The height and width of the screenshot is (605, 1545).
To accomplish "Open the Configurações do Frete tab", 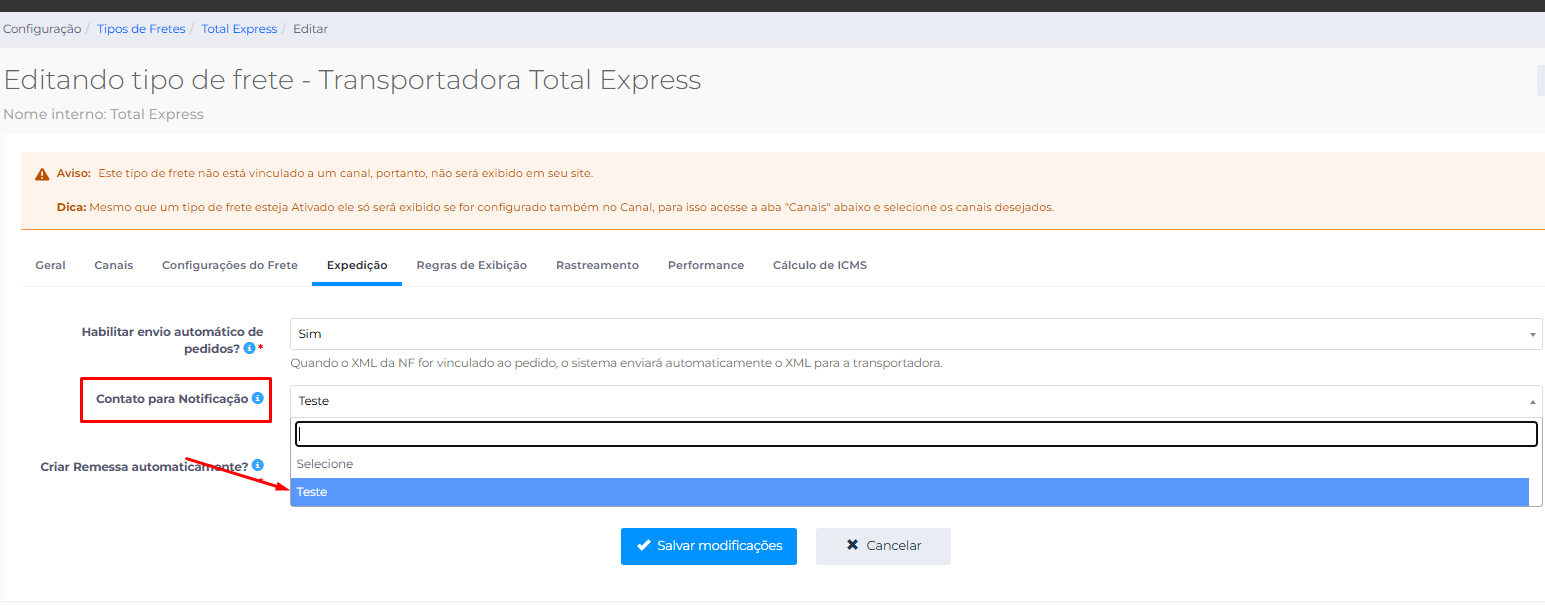I will (x=230, y=265).
